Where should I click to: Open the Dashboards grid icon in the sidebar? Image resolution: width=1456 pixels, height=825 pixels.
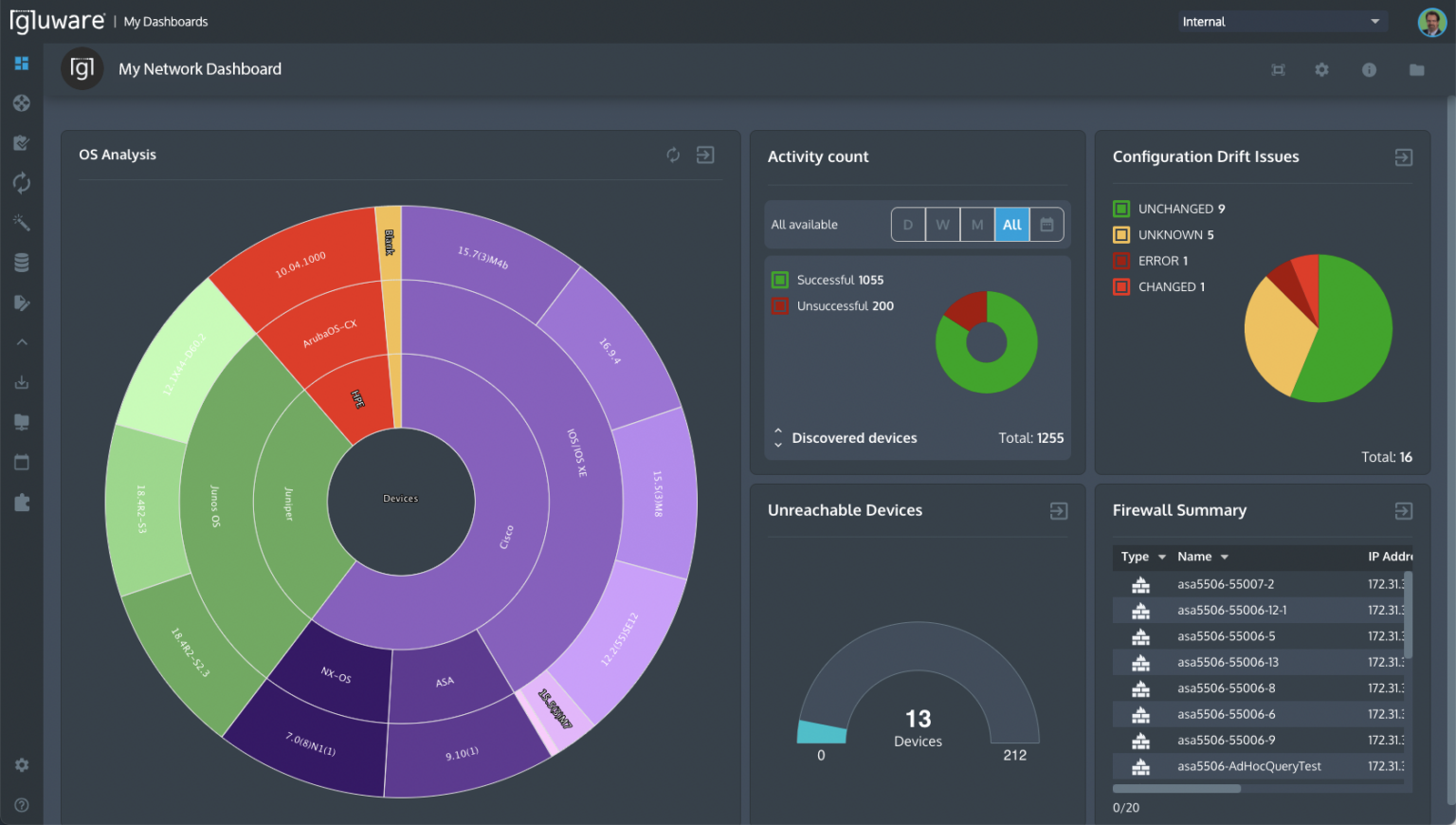(x=21, y=64)
